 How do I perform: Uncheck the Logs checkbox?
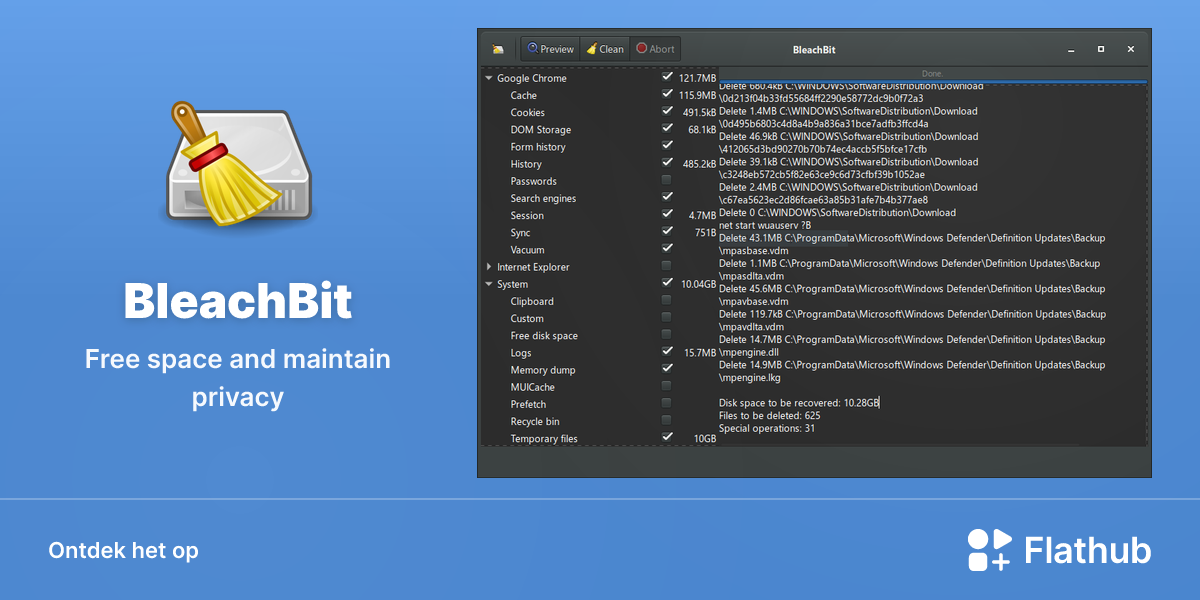(667, 351)
